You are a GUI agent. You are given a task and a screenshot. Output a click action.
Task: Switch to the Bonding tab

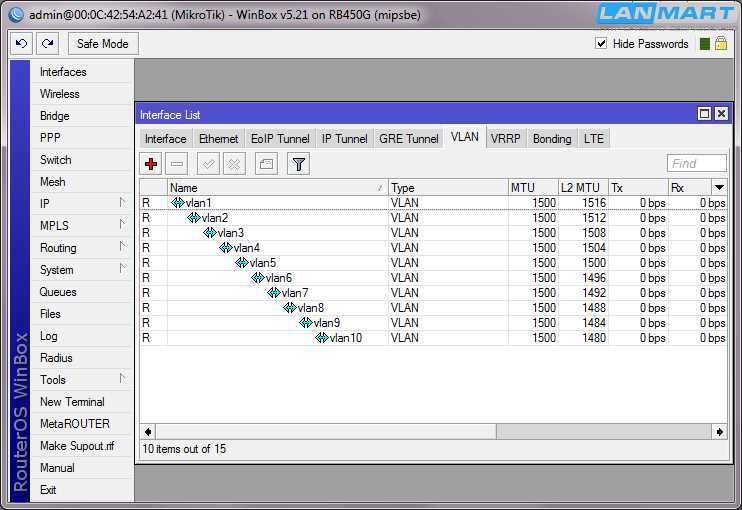coord(552,139)
